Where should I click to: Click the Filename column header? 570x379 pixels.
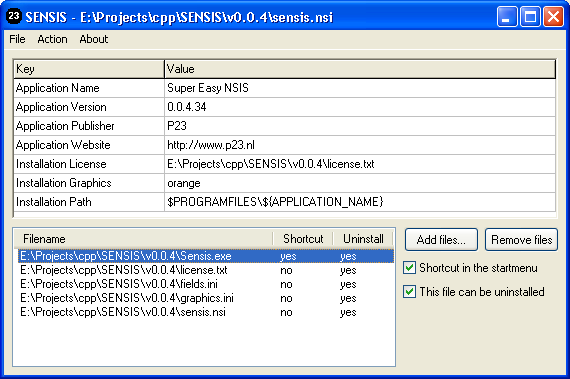click(x=143, y=239)
